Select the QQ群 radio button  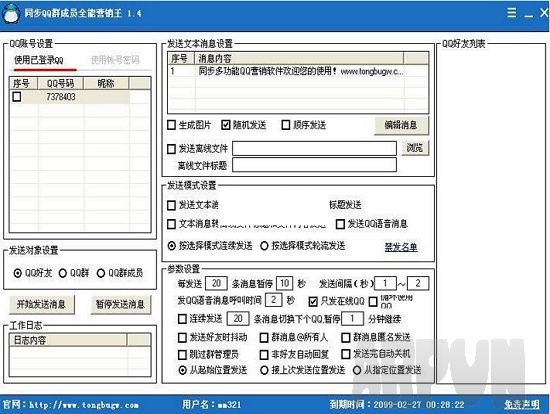[63, 273]
